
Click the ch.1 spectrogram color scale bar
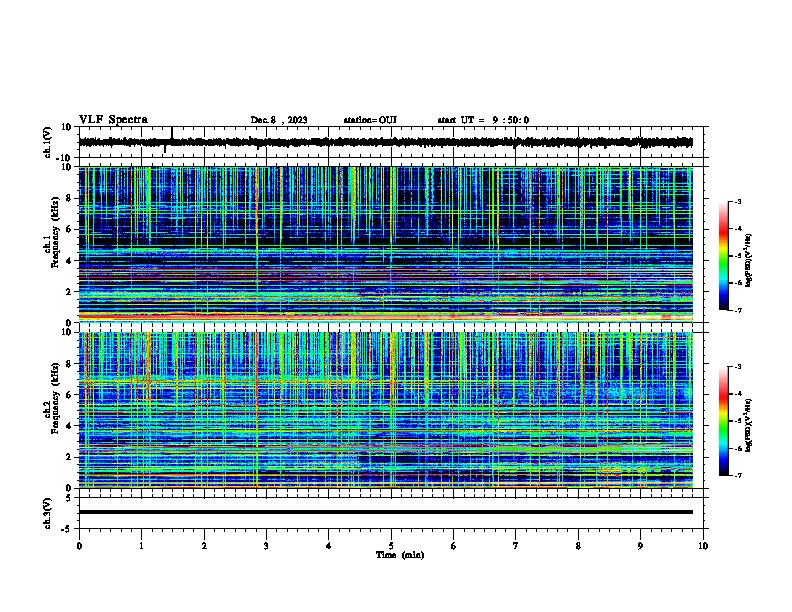724,256
